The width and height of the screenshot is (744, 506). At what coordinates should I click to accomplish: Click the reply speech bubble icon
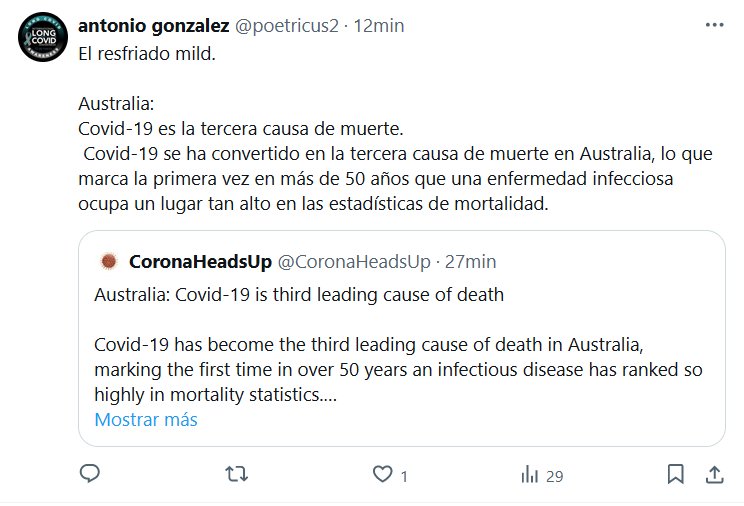pyautogui.click(x=90, y=474)
